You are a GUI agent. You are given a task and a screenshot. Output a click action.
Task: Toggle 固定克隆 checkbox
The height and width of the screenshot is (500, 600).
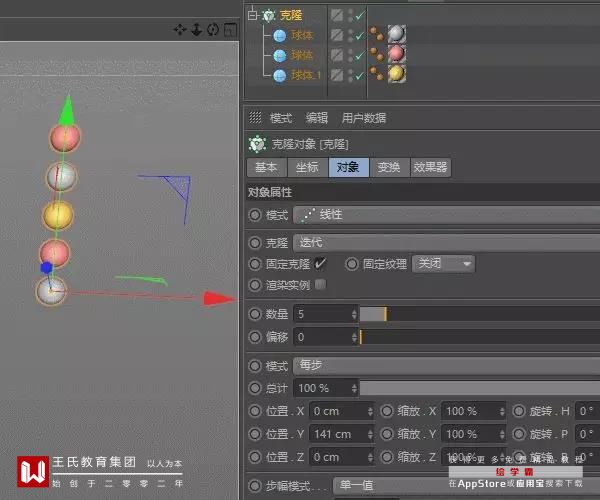point(320,263)
